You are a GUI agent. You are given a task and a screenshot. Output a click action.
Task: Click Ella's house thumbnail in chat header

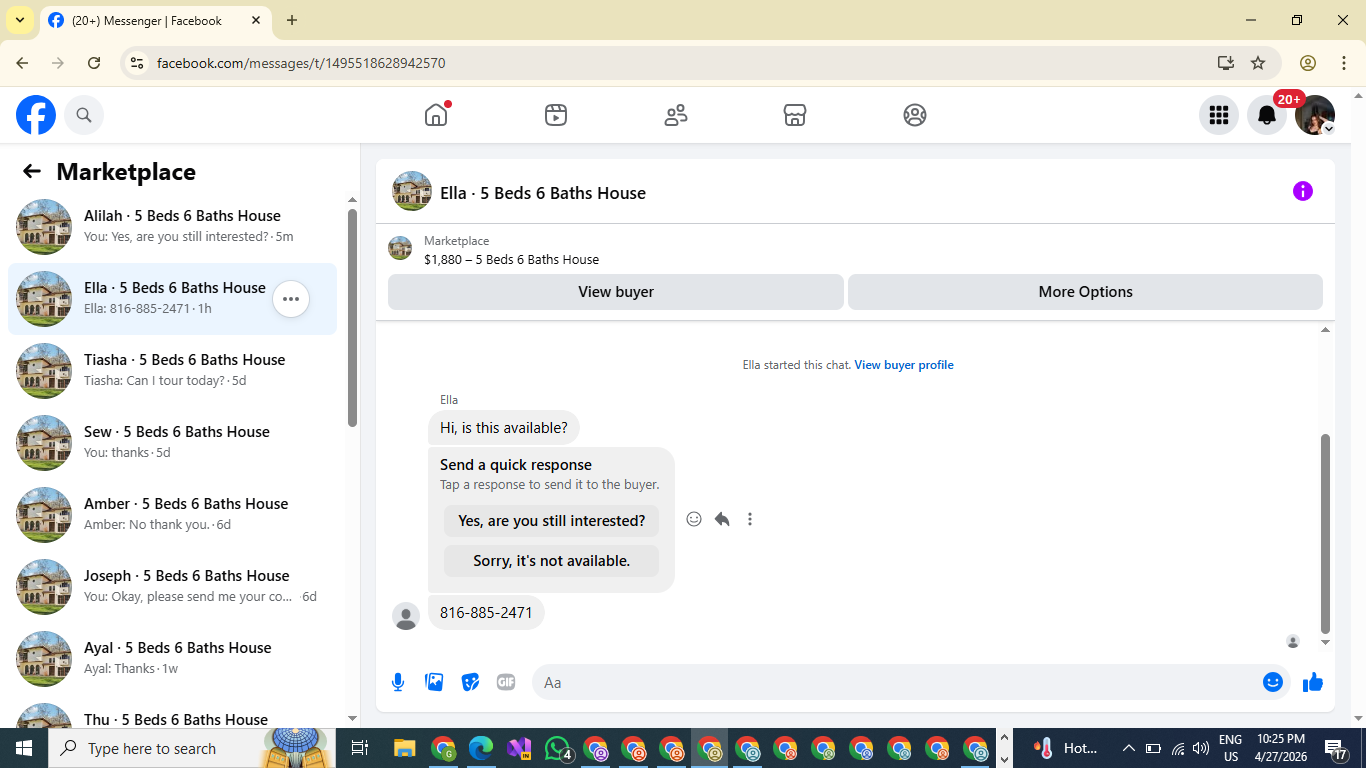[412, 191]
